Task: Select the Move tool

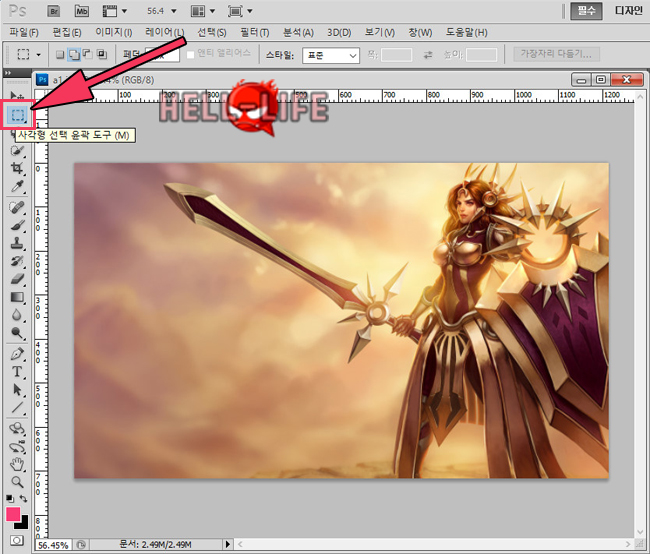Action: [17, 96]
